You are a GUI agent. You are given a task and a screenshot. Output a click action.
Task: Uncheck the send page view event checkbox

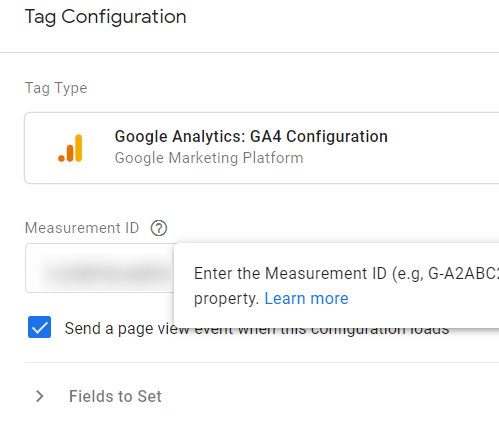click(x=39, y=327)
